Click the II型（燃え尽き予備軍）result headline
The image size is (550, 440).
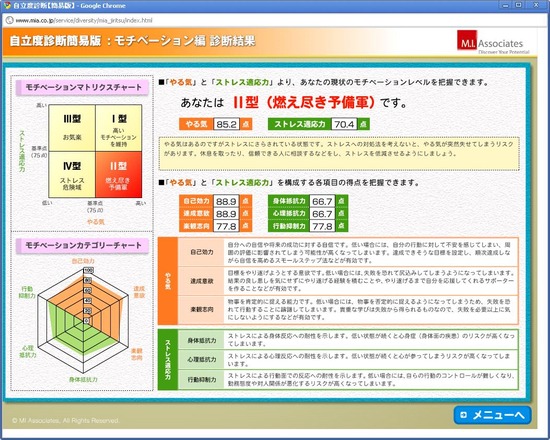[304, 102]
